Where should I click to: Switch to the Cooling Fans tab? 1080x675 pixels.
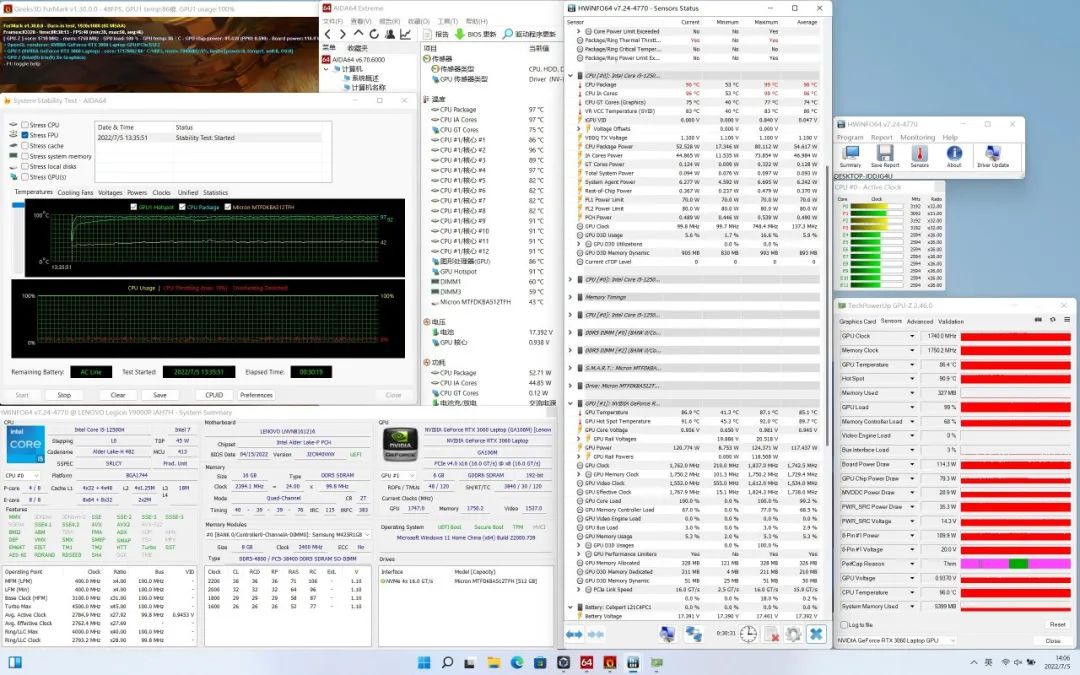click(x=75, y=192)
